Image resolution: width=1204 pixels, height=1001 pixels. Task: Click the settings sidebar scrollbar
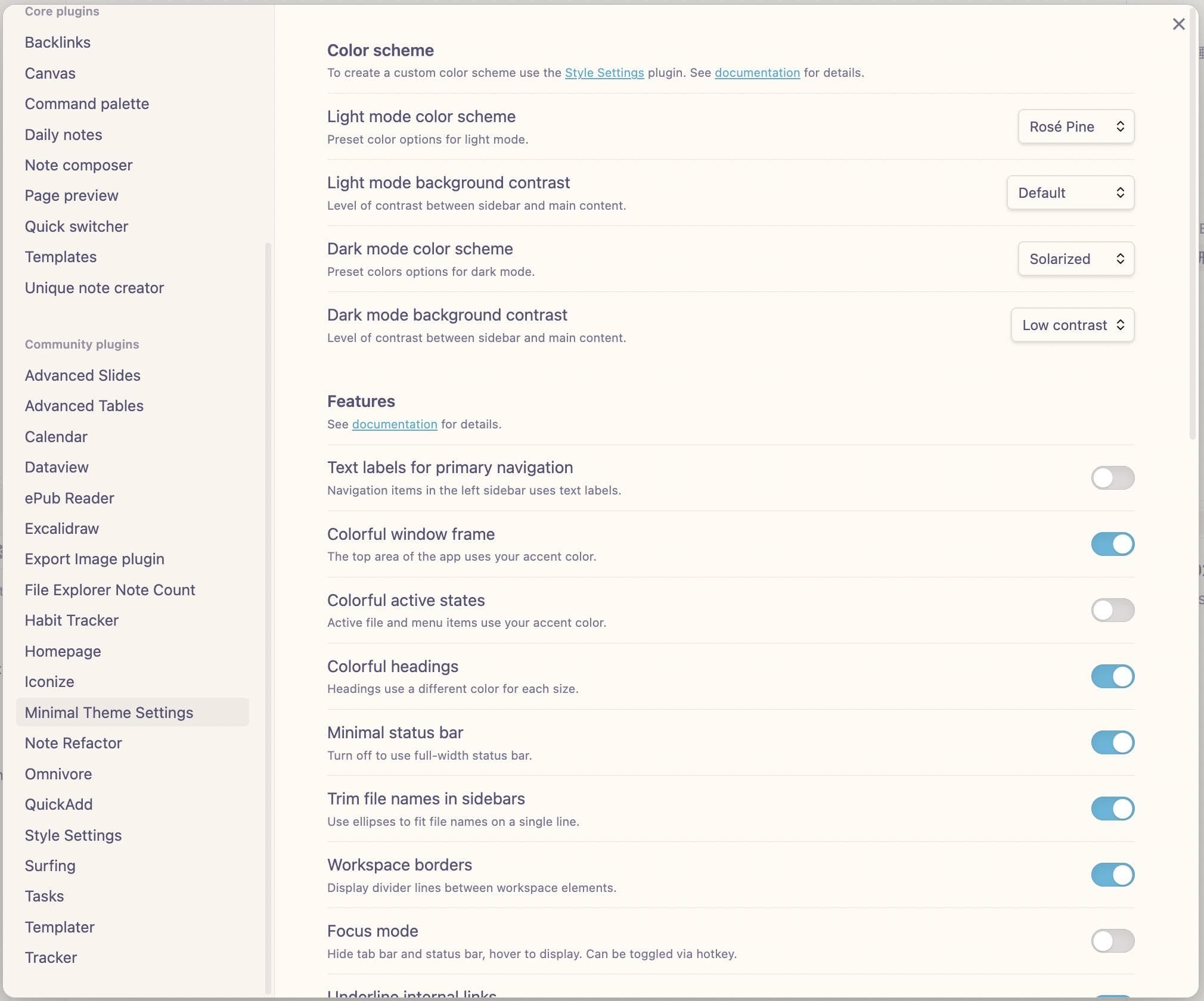[x=268, y=617]
